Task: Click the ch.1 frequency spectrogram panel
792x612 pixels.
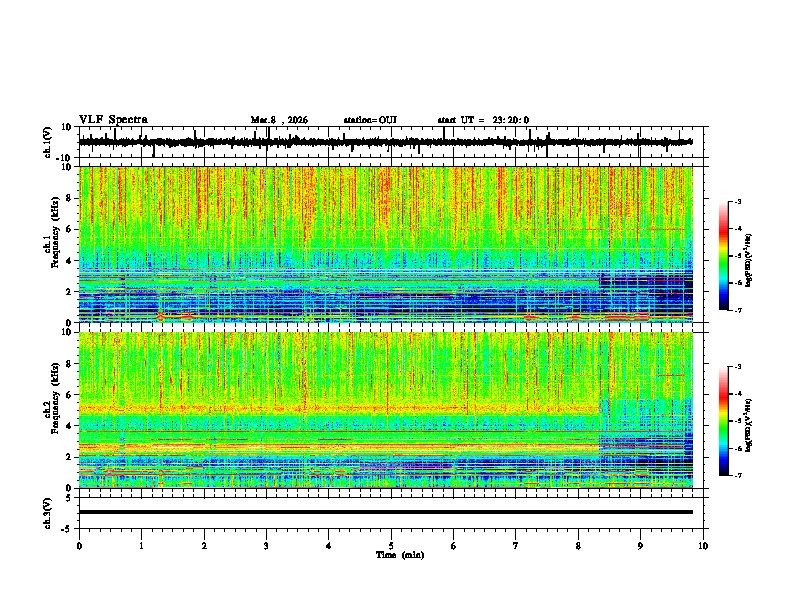Action: (x=386, y=244)
